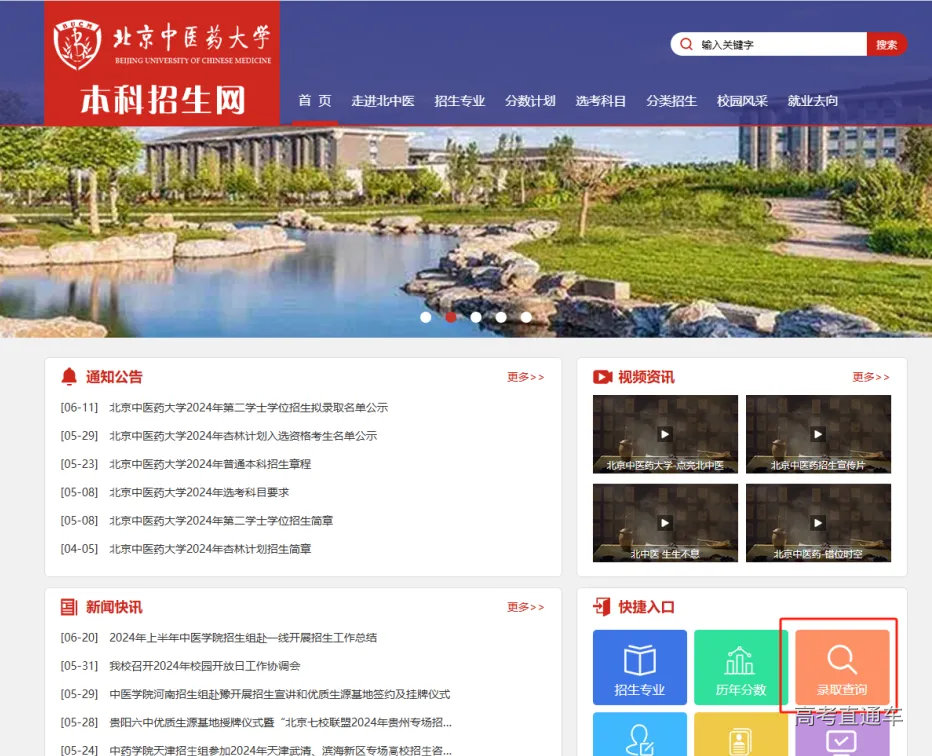The height and width of the screenshot is (756, 932).
Task: Click the bell icon beside 通知公告
Action: click(69, 376)
